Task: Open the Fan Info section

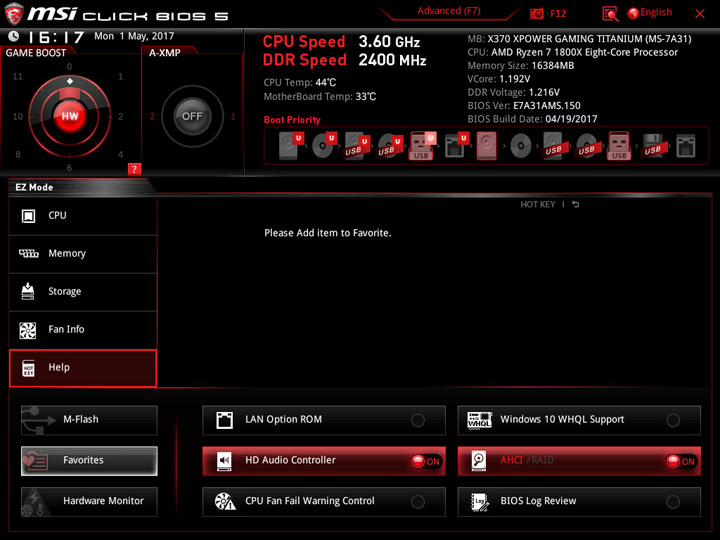Action: click(83, 330)
